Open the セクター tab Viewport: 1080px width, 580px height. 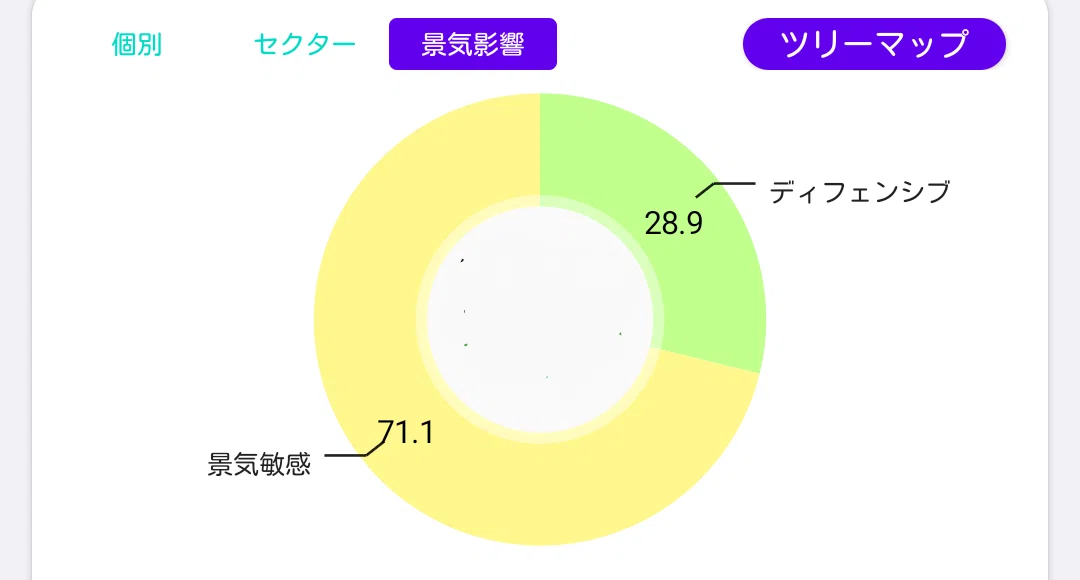pyautogui.click(x=304, y=44)
